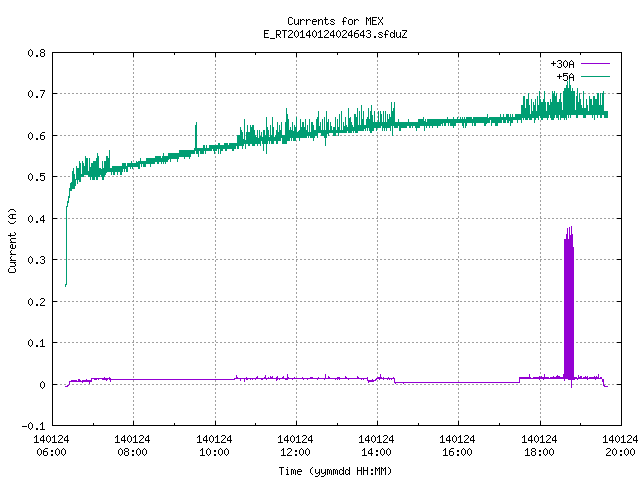Click the tall purple +30A spike after 18:00

tap(569, 306)
